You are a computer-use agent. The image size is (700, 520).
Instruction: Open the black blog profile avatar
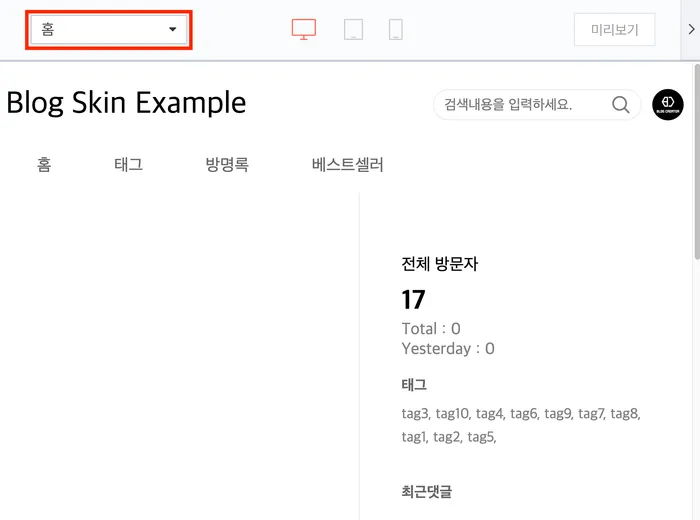point(668,104)
